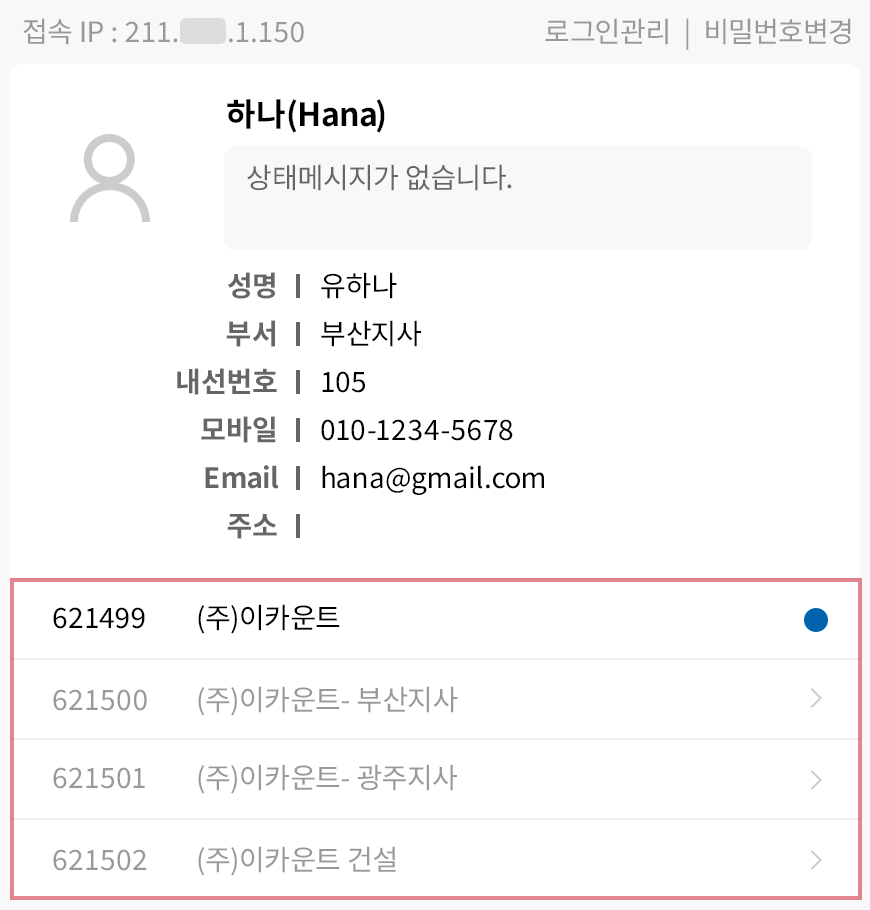Click extension number 105
This screenshot has width=870, height=910.
[x=343, y=382]
